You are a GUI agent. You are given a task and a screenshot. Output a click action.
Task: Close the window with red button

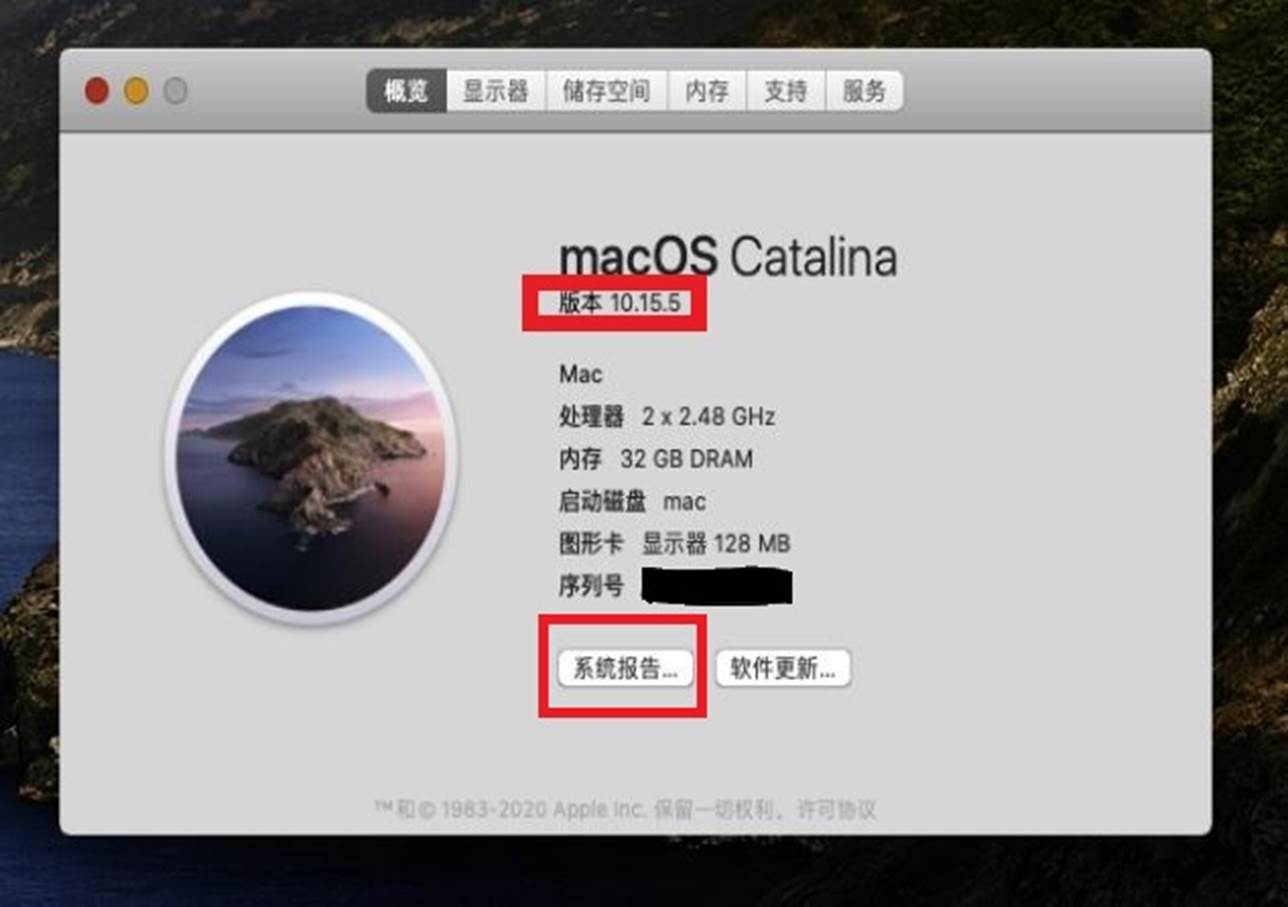tap(97, 91)
